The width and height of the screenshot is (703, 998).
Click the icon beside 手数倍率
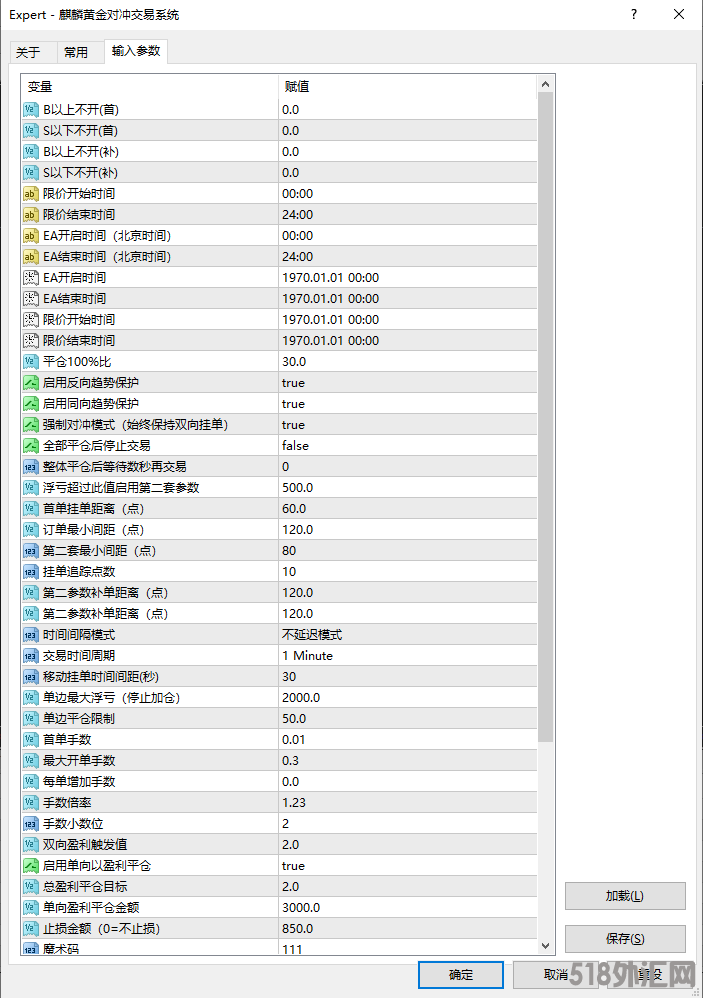[31, 803]
